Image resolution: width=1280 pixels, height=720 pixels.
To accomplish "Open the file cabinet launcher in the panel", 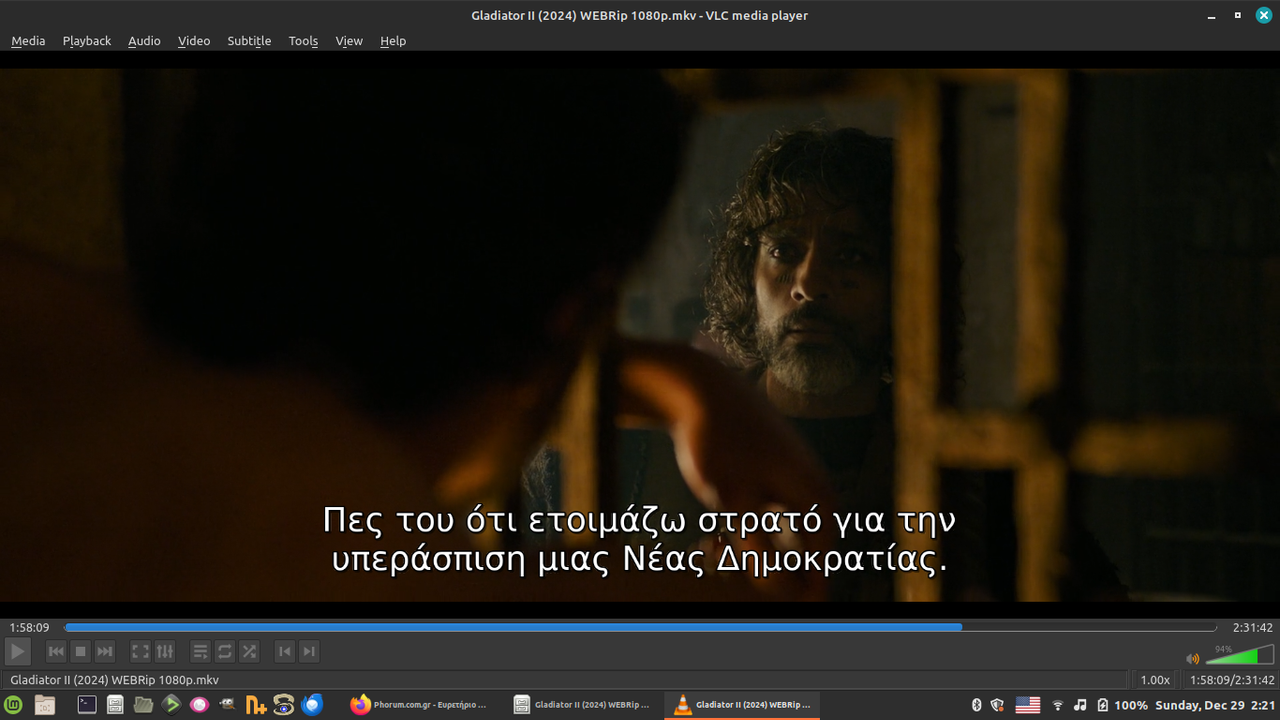I will (115, 705).
